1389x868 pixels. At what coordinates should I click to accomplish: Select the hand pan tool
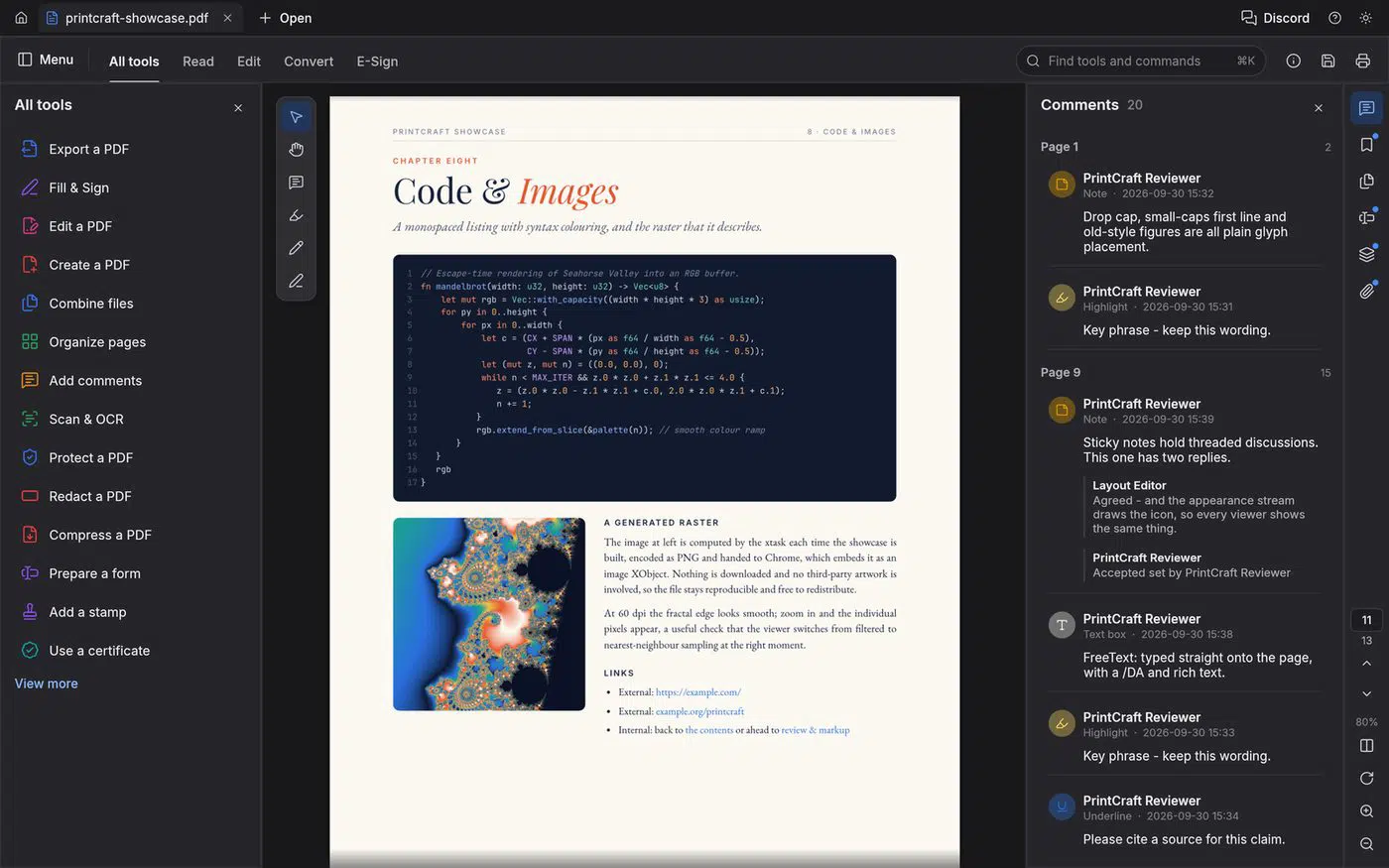(296, 150)
